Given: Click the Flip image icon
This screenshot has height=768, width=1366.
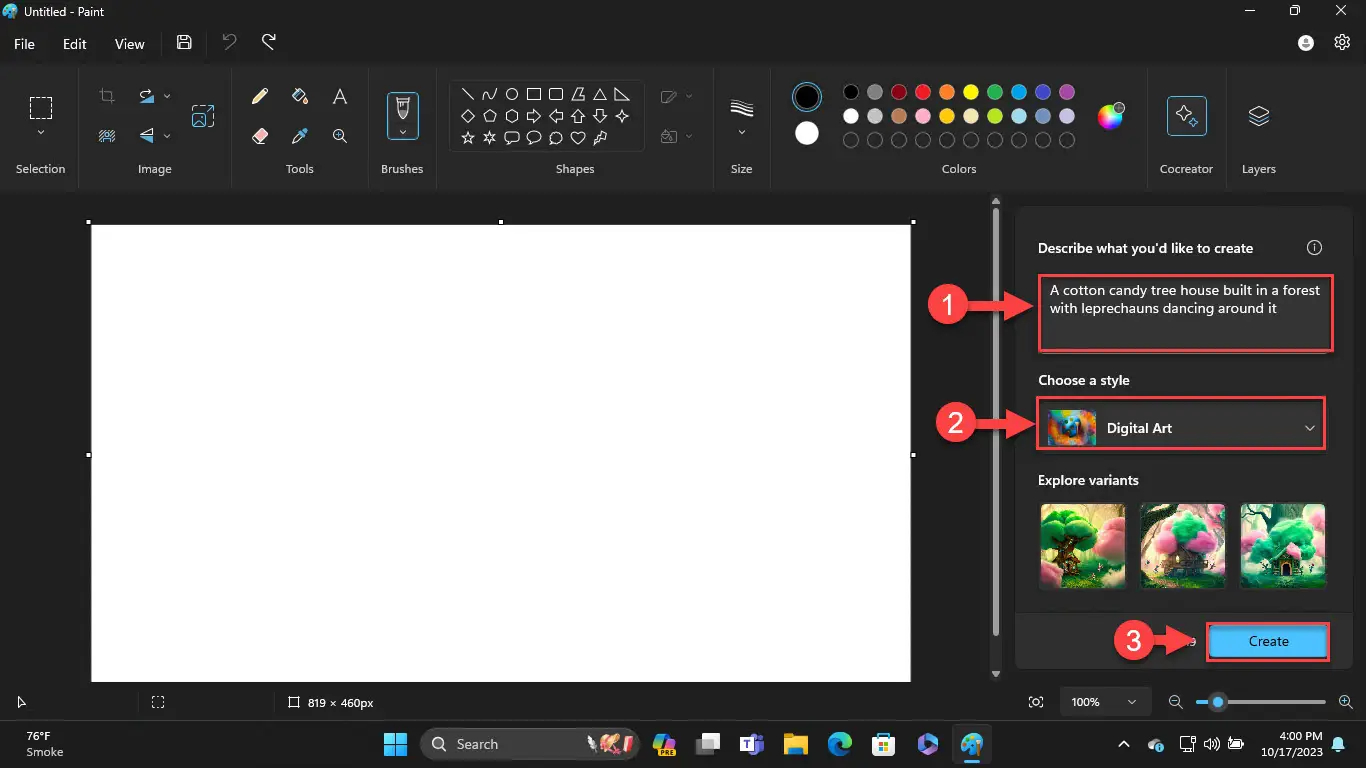Looking at the screenshot, I should pyautogui.click(x=147, y=135).
